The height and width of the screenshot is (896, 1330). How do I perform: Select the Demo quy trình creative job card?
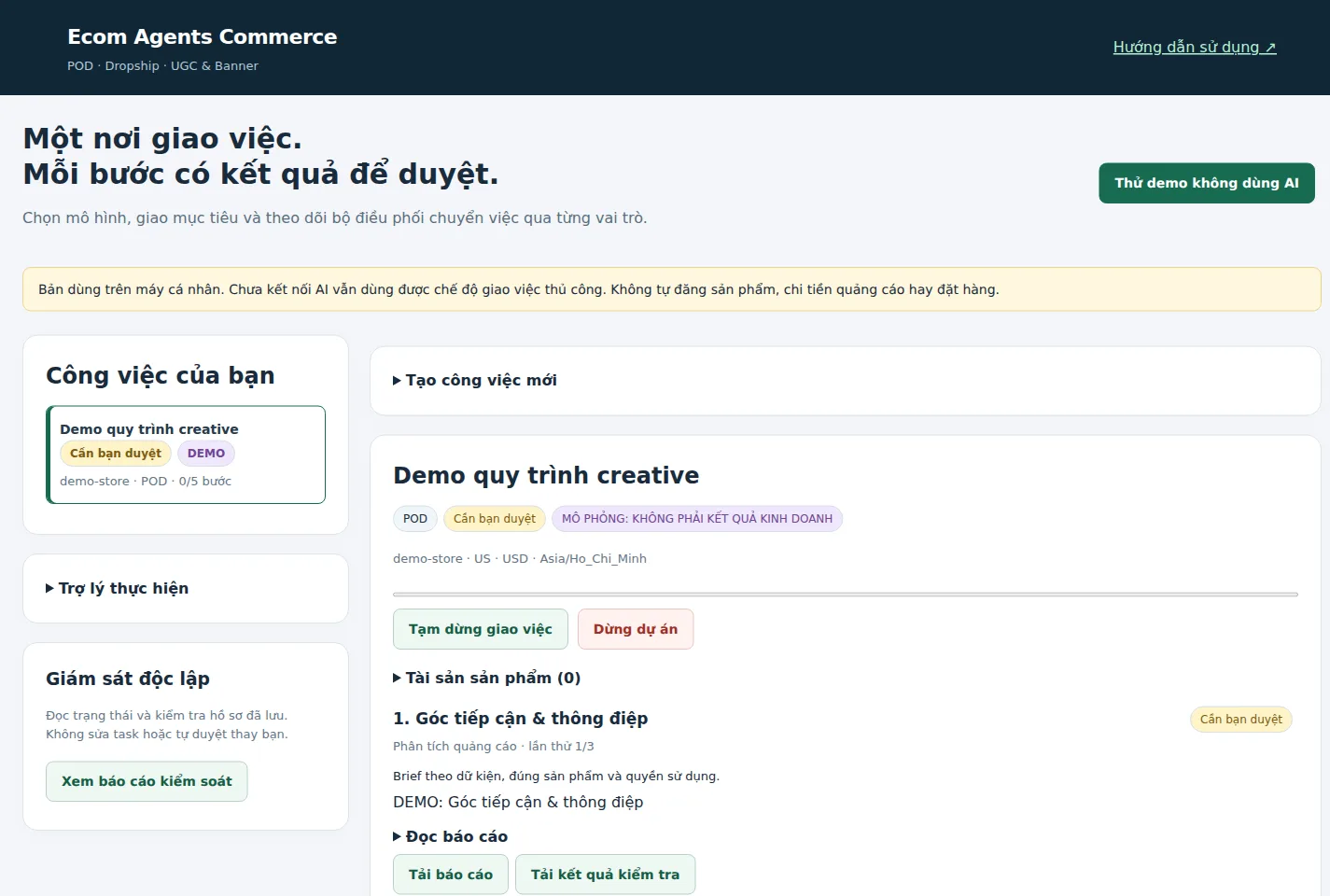click(x=186, y=455)
